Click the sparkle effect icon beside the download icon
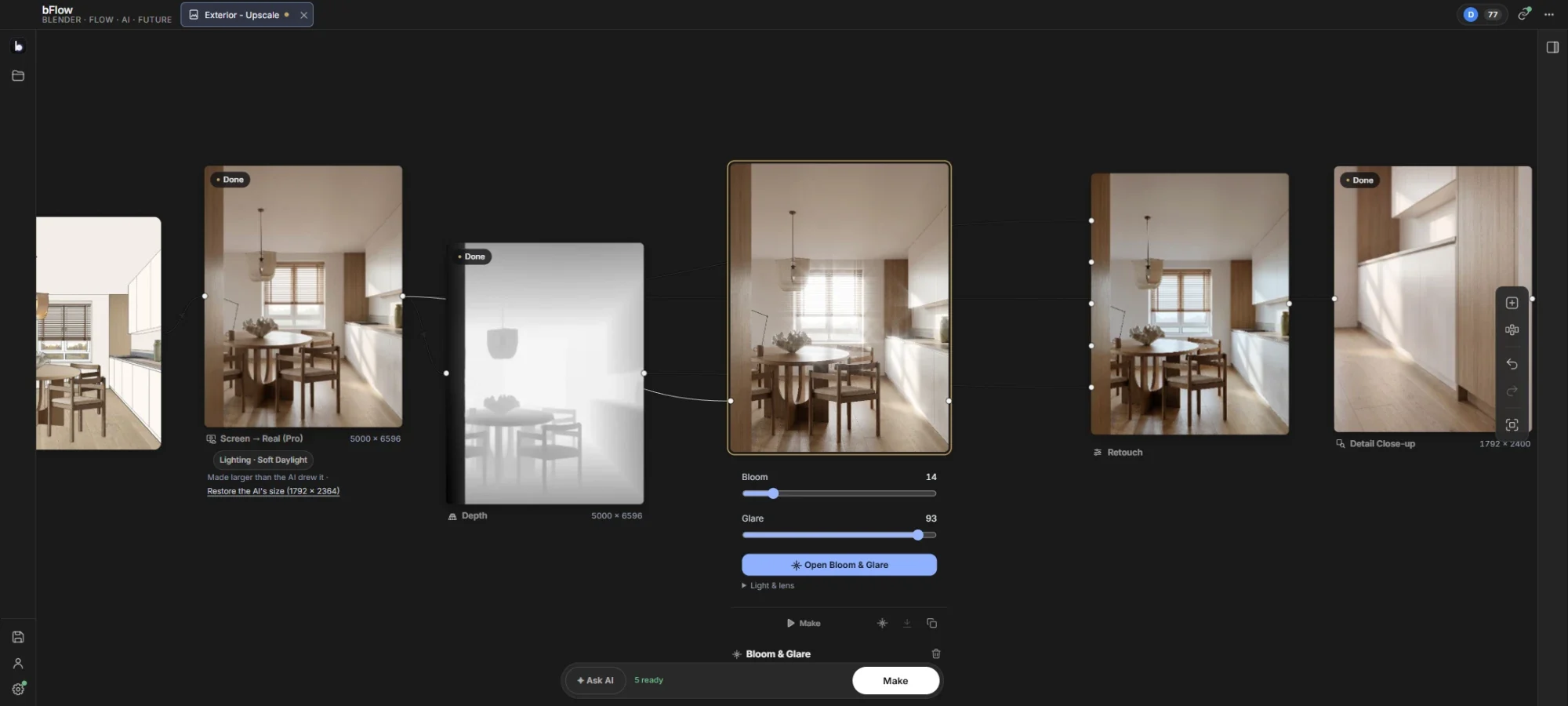Image resolution: width=1568 pixels, height=706 pixels. [x=882, y=623]
